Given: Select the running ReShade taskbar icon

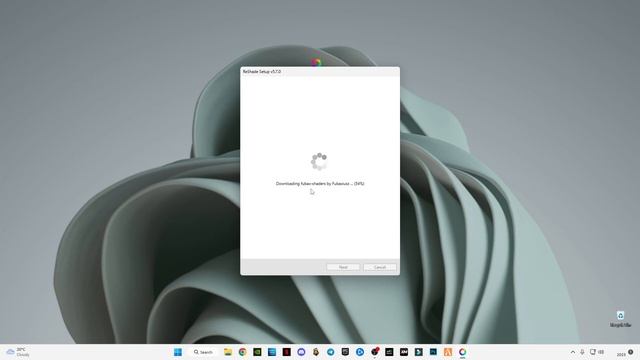Looking at the screenshot, I should point(462,352).
